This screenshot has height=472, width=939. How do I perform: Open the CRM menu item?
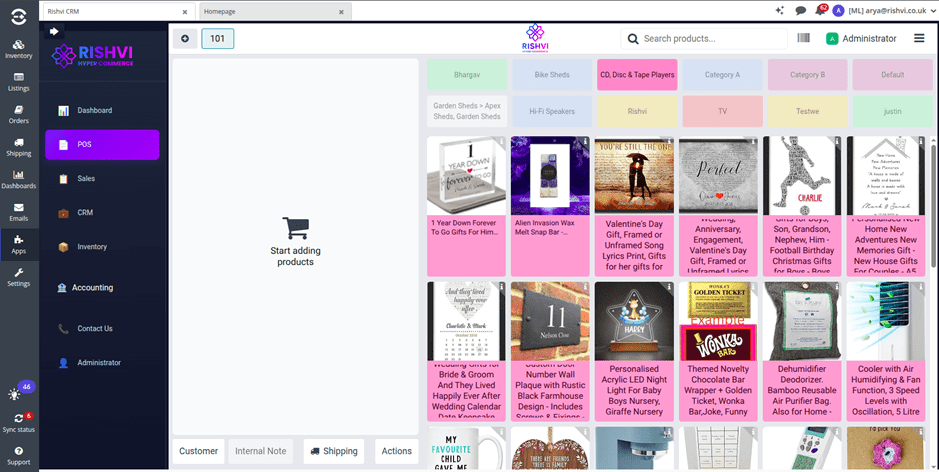point(85,213)
